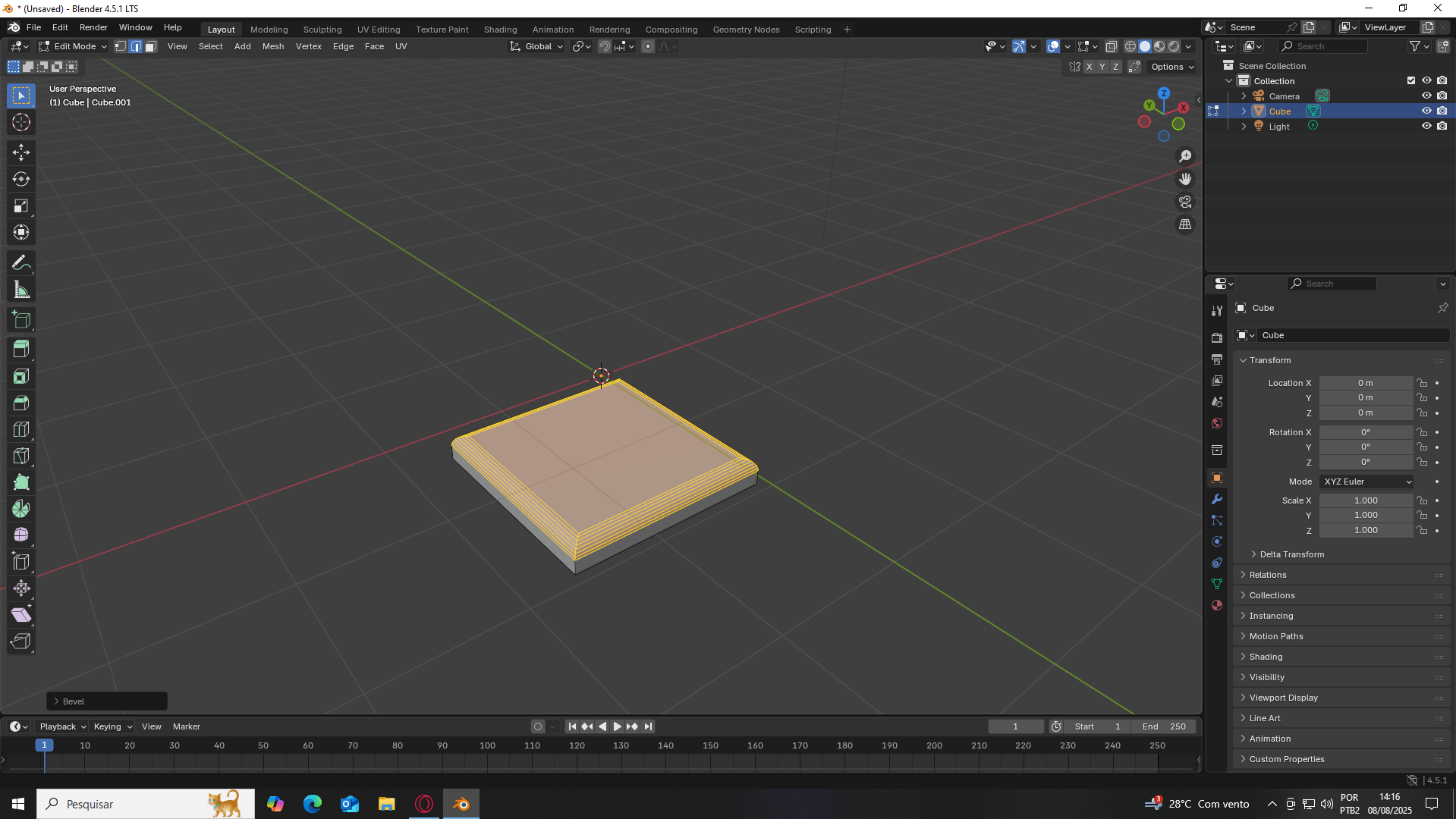Open rotation Mode XYZ Euler dropdown
The width and height of the screenshot is (1456, 819).
1366,482
